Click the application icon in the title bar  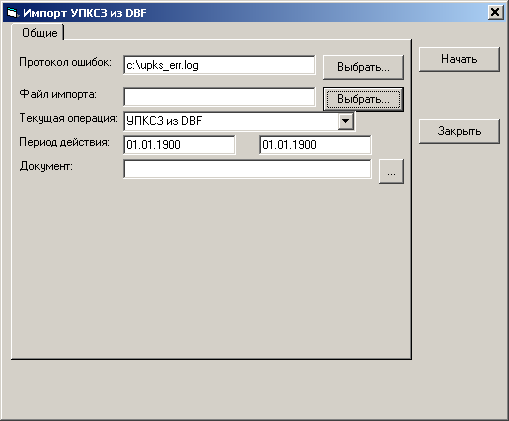(x=13, y=13)
